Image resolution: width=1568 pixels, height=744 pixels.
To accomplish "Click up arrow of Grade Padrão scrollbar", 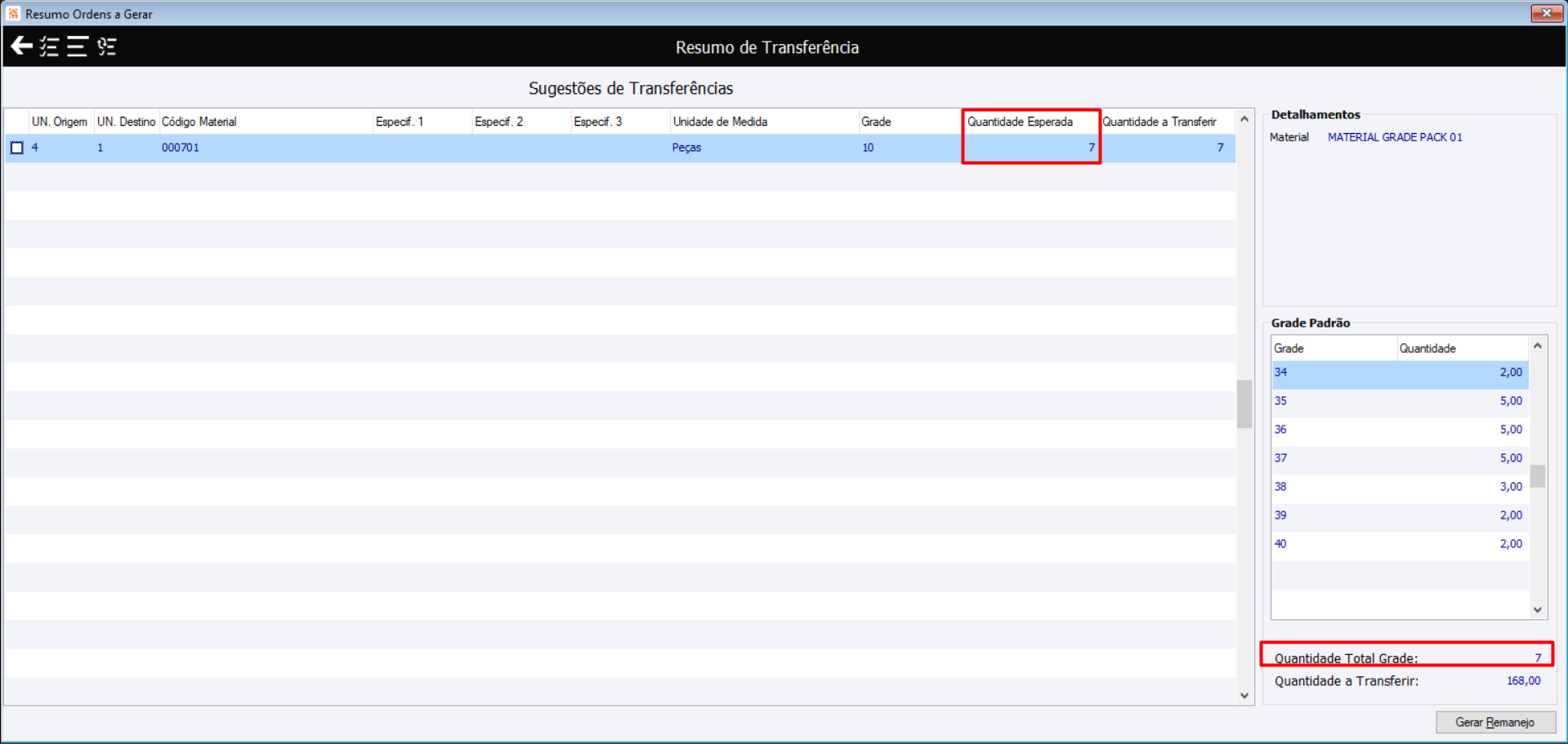I will tap(1538, 346).
